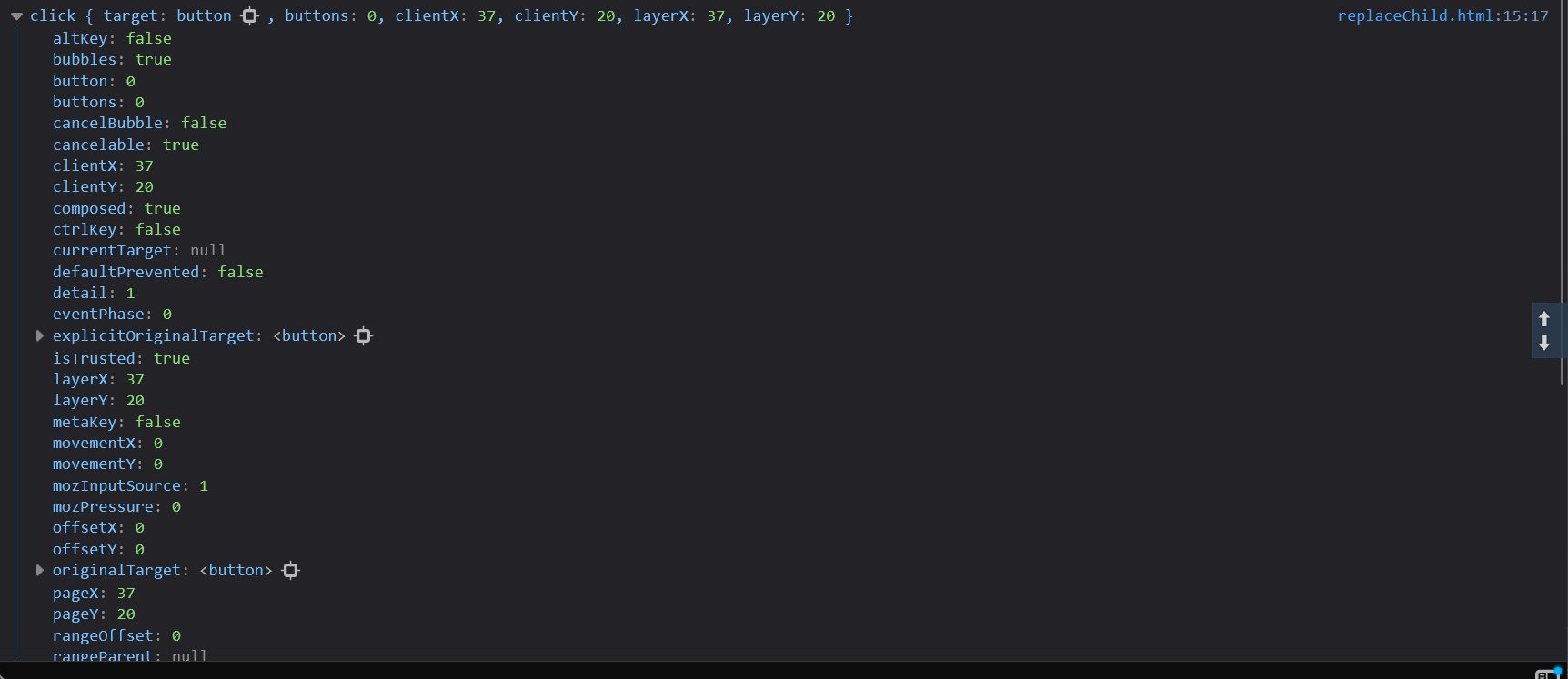1568x679 pixels.
Task: Click the <button> value of explicitOriginalTarget
Action: (309, 336)
